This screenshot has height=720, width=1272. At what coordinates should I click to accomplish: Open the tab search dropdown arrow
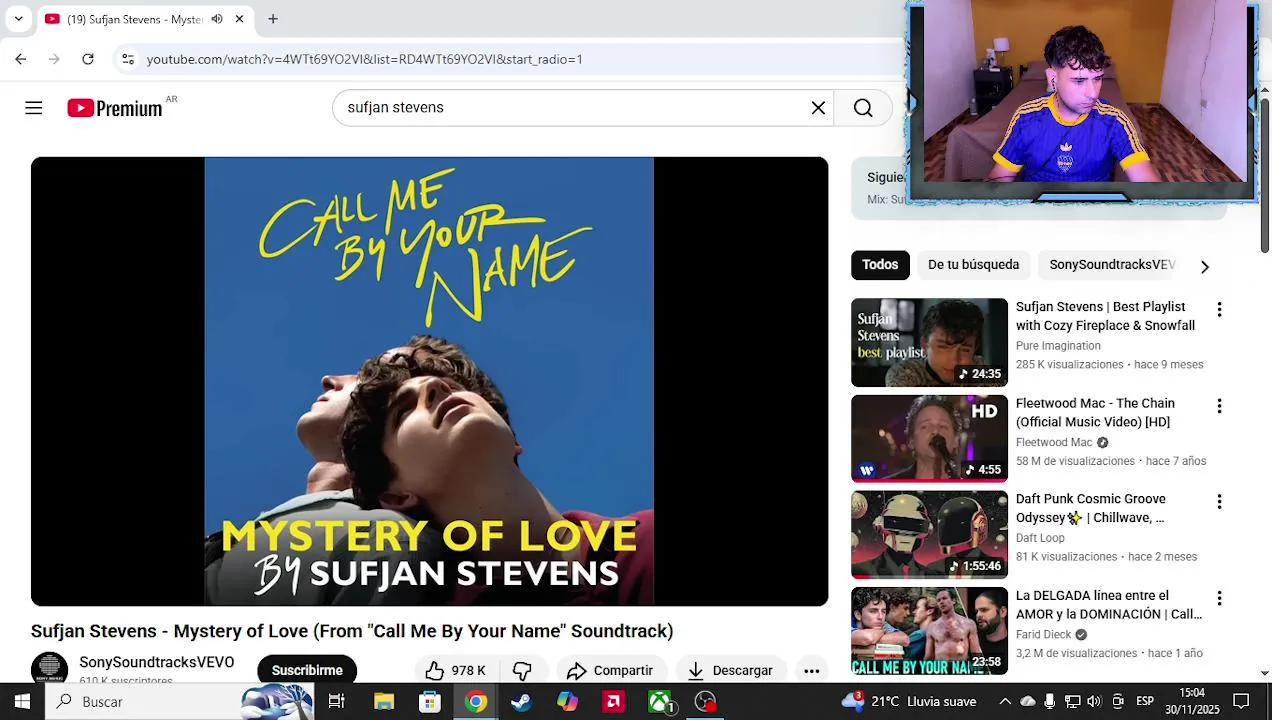[18, 19]
